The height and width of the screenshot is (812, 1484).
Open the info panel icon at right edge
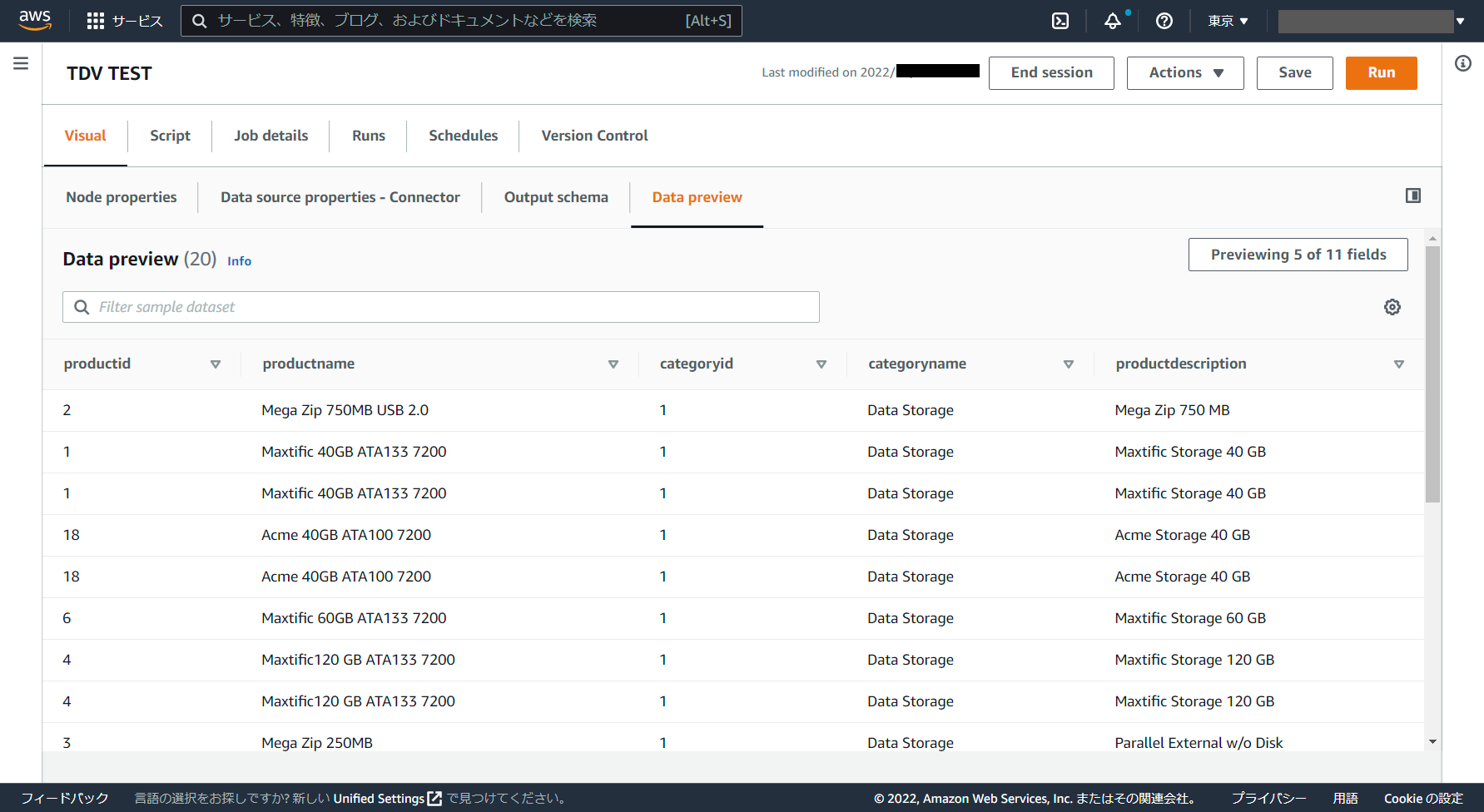click(x=1463, y=63)
